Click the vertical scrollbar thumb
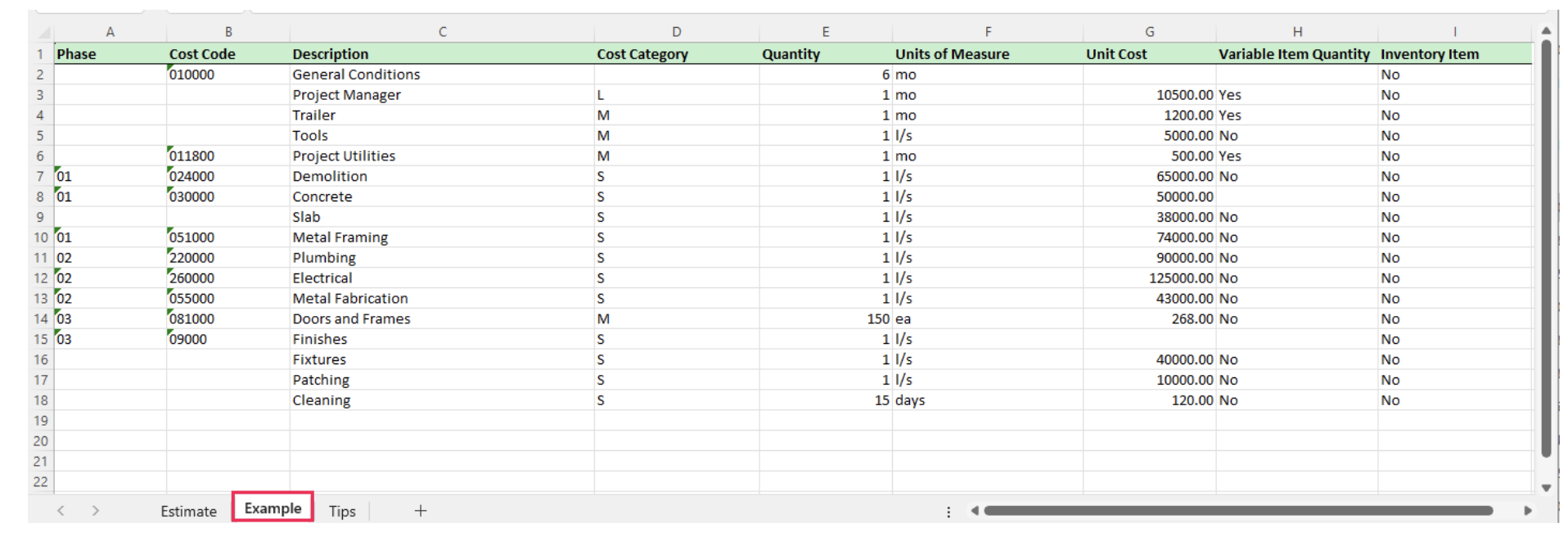Viewport: 1568px width, 537px height. click(x=1546, y=246)
